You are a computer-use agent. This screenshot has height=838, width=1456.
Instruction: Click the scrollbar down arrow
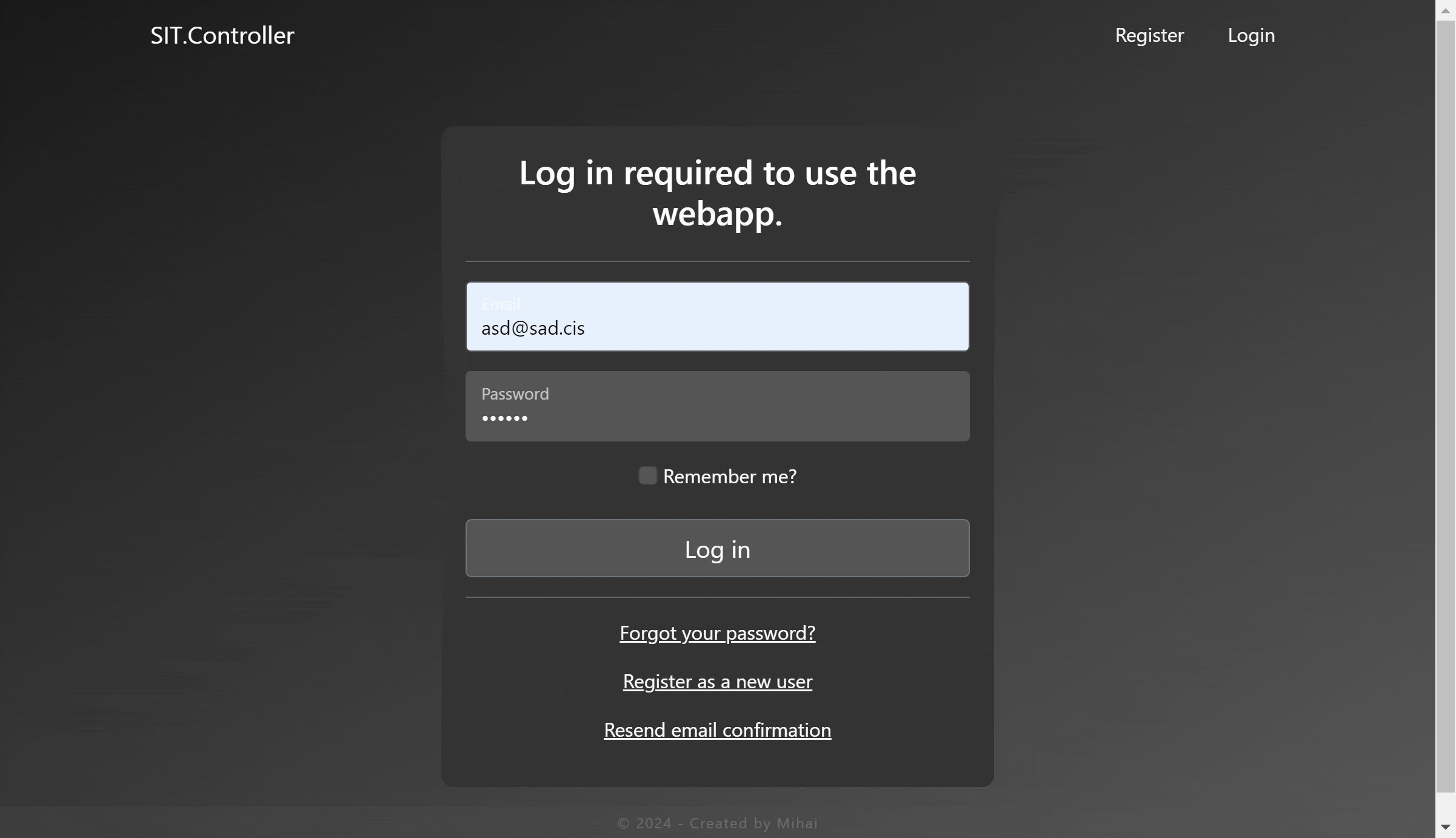click(x=1446, y=827)
